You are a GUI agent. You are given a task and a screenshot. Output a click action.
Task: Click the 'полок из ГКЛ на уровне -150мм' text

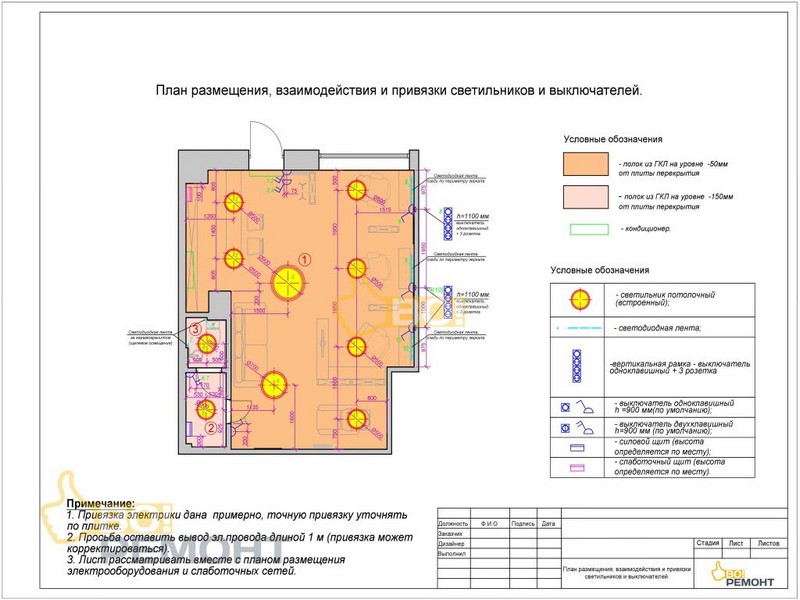point(676,202)
